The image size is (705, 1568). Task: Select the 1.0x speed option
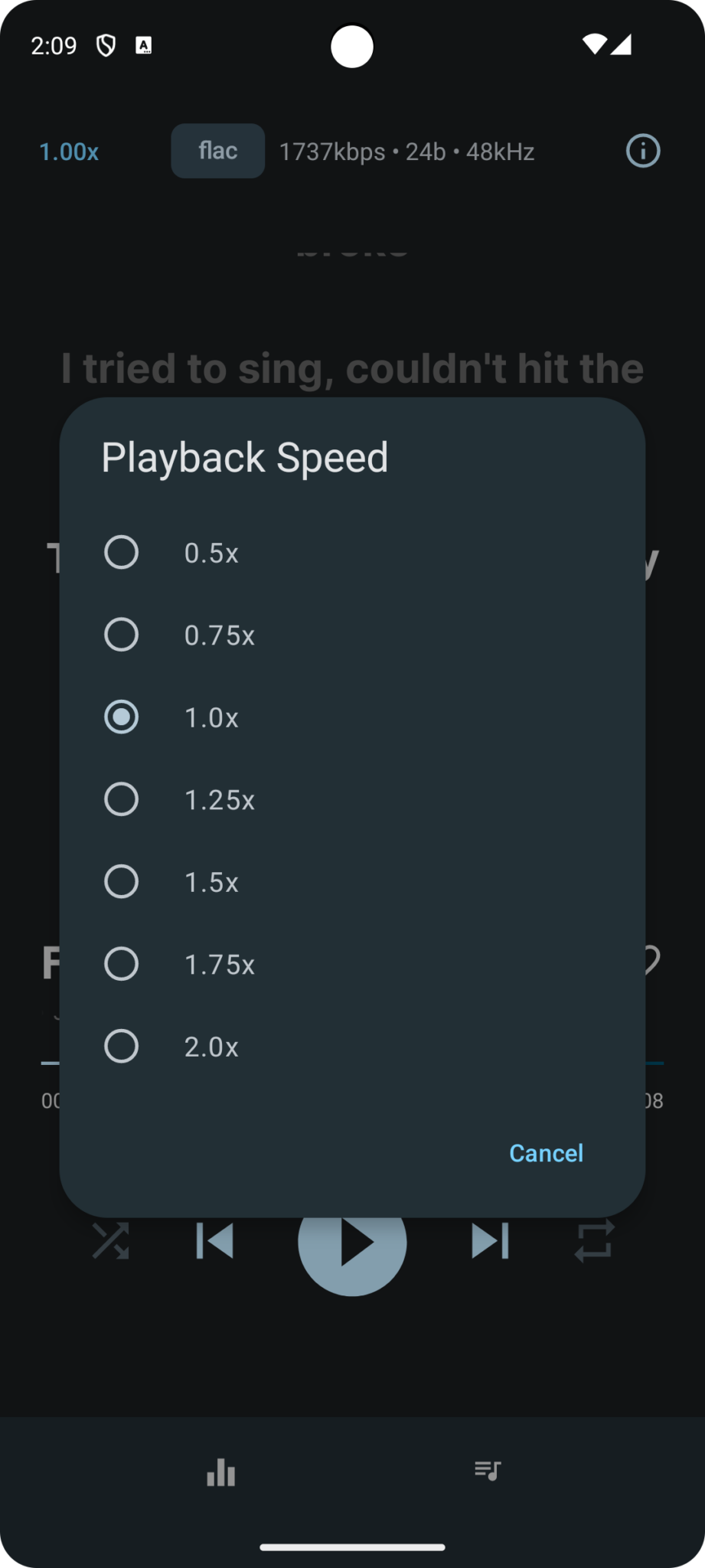(x=122, y=717)
